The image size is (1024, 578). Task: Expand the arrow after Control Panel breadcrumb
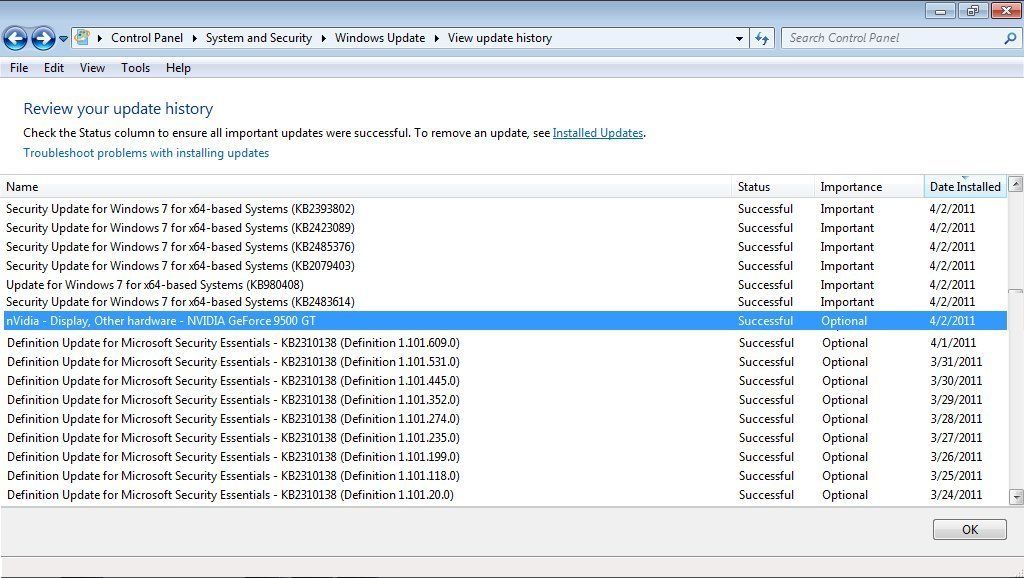click(x=195, y=38)
